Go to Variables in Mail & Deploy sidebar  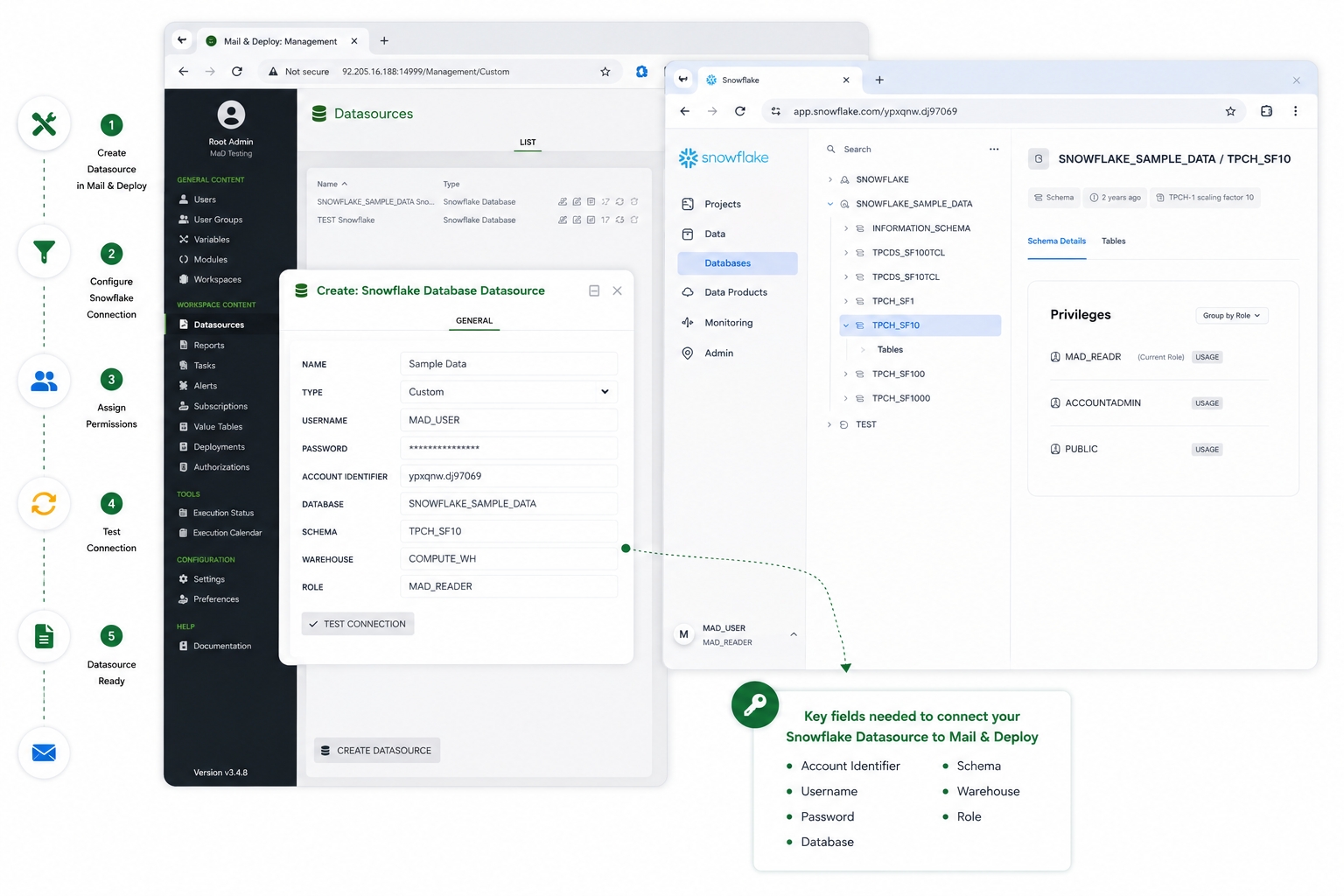[x=212, y=240]
